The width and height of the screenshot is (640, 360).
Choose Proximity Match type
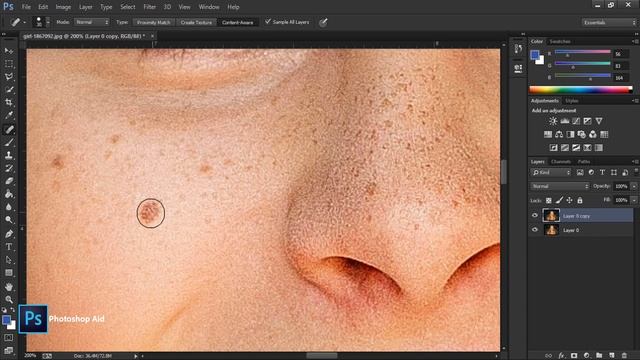point(153,22)
